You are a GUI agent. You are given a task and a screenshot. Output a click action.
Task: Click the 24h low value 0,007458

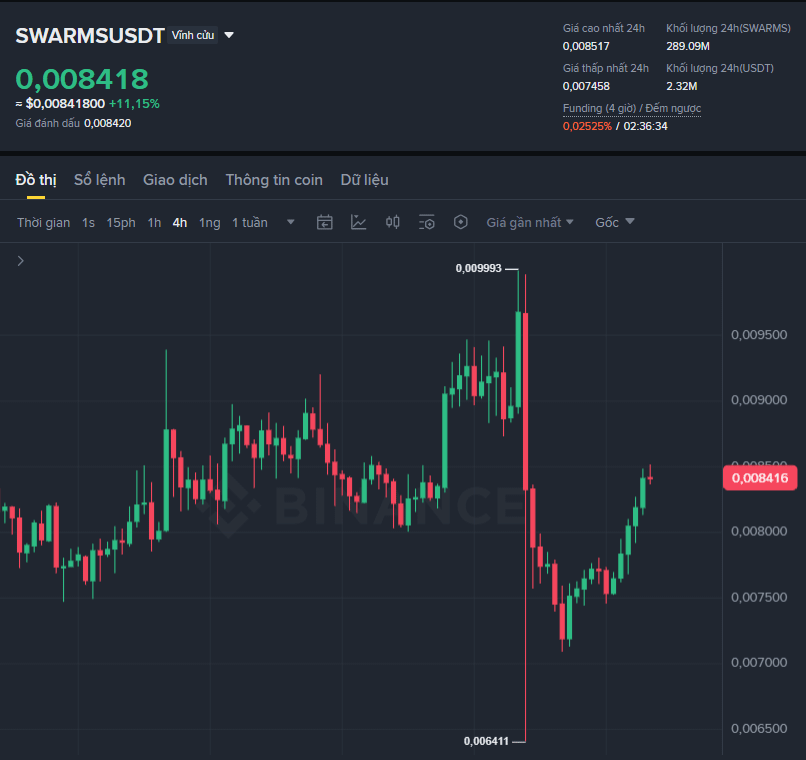(586, 86)
